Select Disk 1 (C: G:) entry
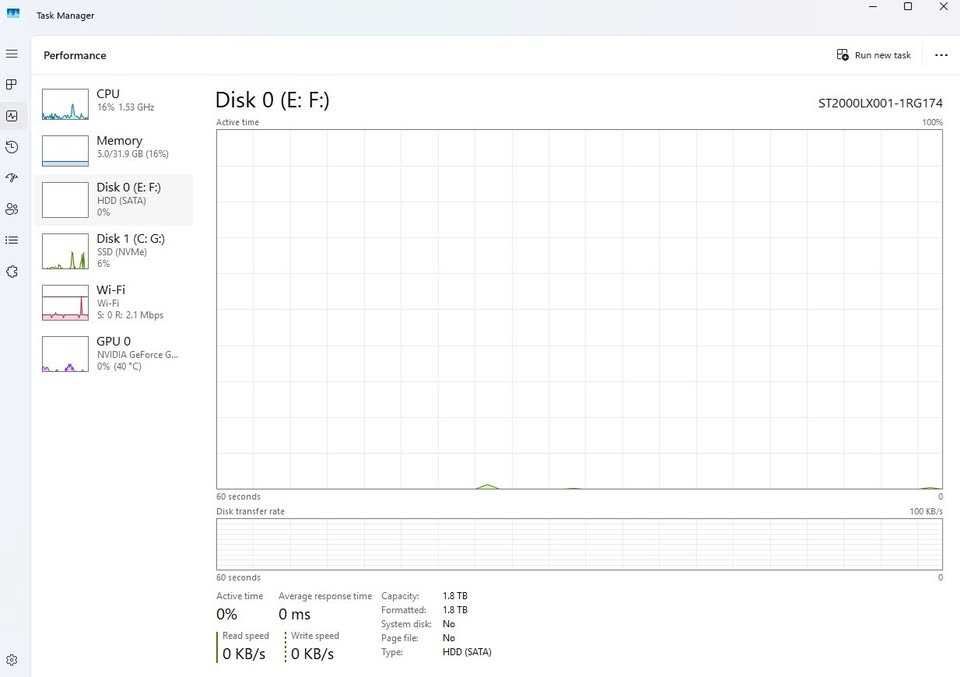960x677 pixels. coord(114,251)
